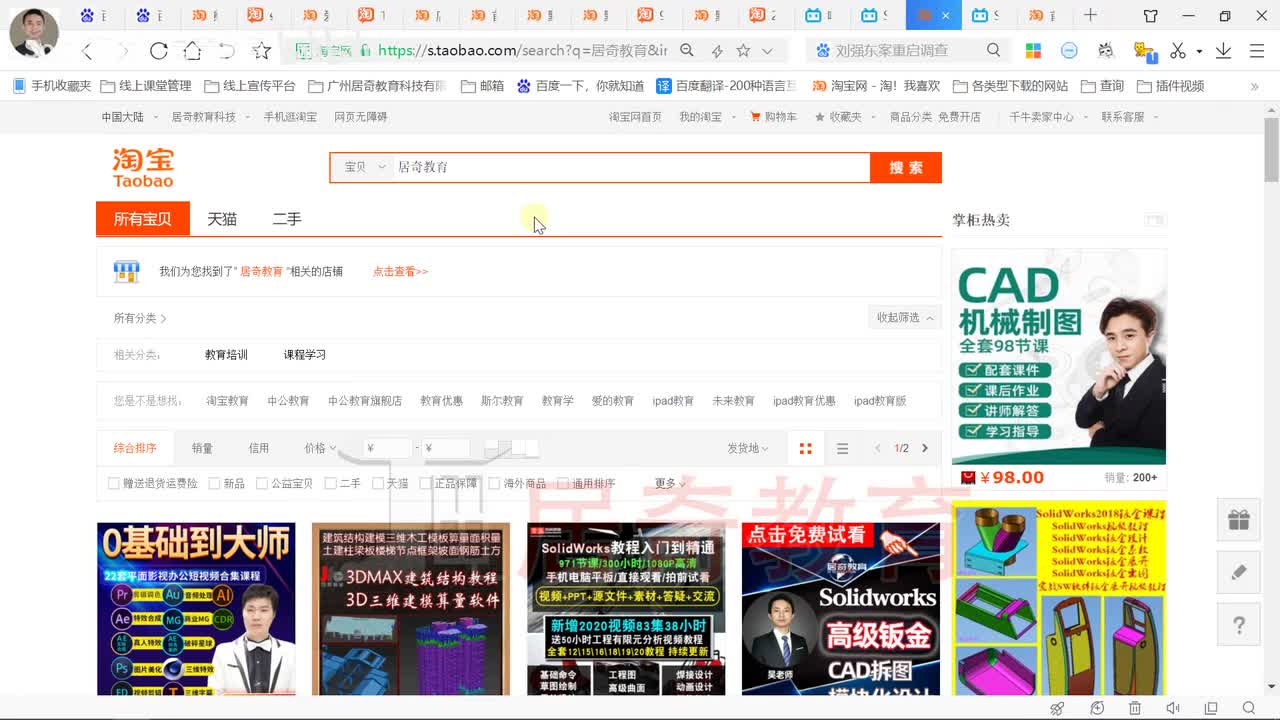Go to the browser home page icon
The width and height of the screenshot is (1280, 720).
pyautogui.click(x=192, y=51)
